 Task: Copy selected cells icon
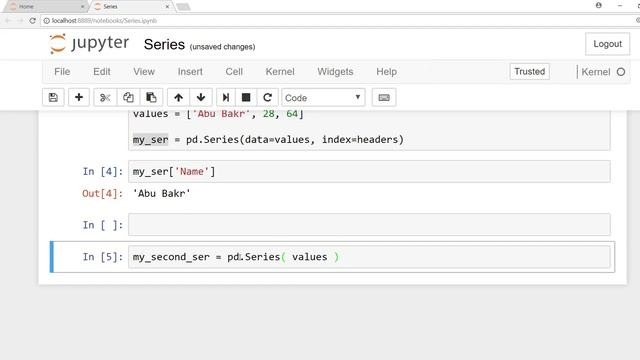point(128,98)
